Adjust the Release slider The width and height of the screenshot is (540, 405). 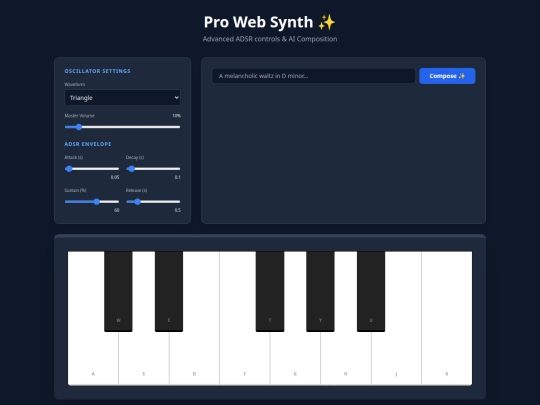tap(153, 202)
